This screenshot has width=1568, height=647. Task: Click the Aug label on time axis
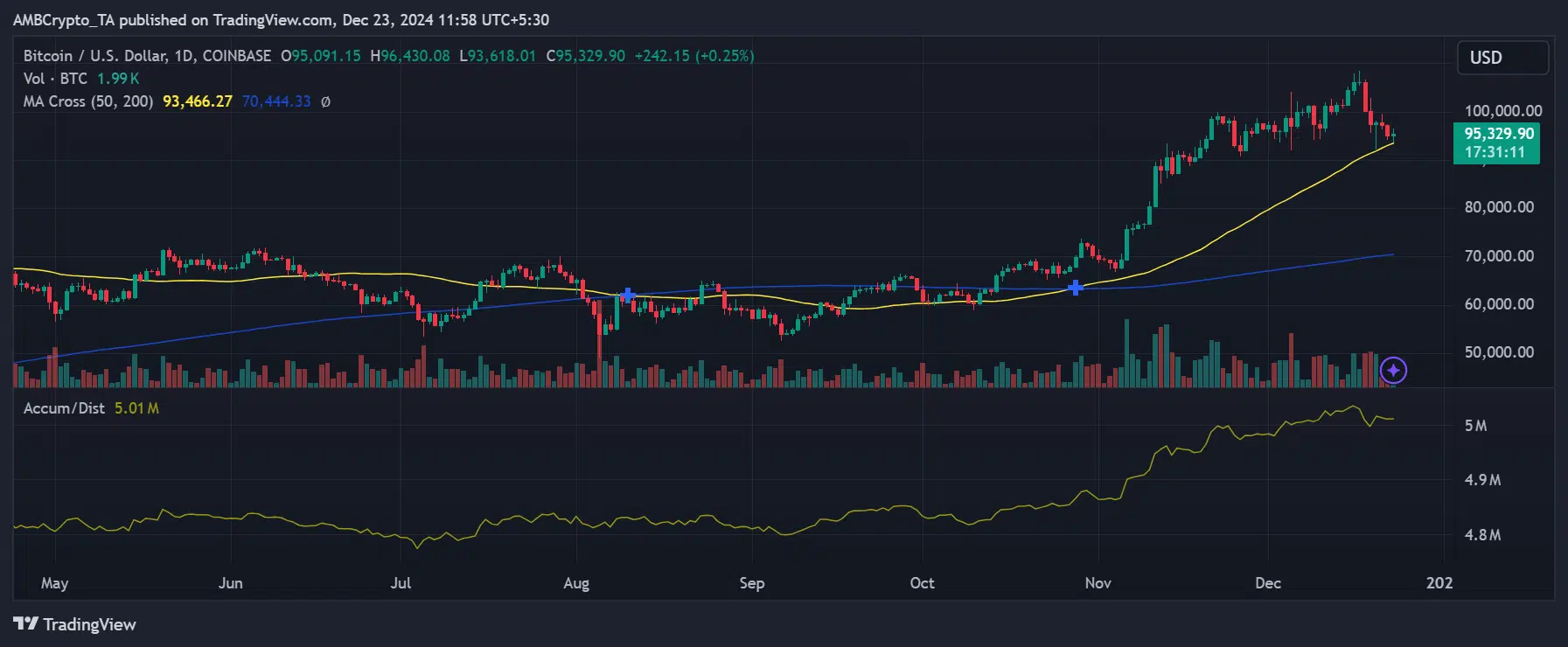[576, 583]
